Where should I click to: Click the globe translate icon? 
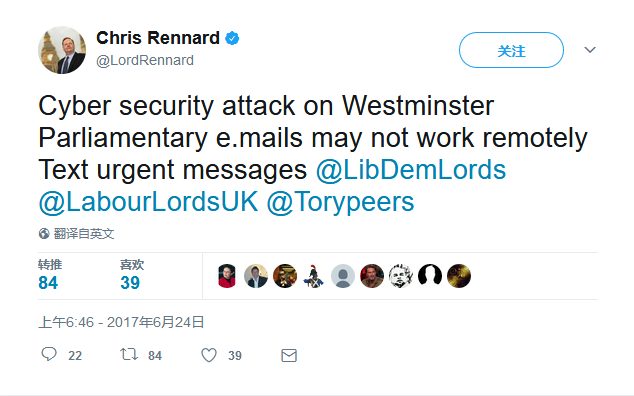[x=44, y=233]
